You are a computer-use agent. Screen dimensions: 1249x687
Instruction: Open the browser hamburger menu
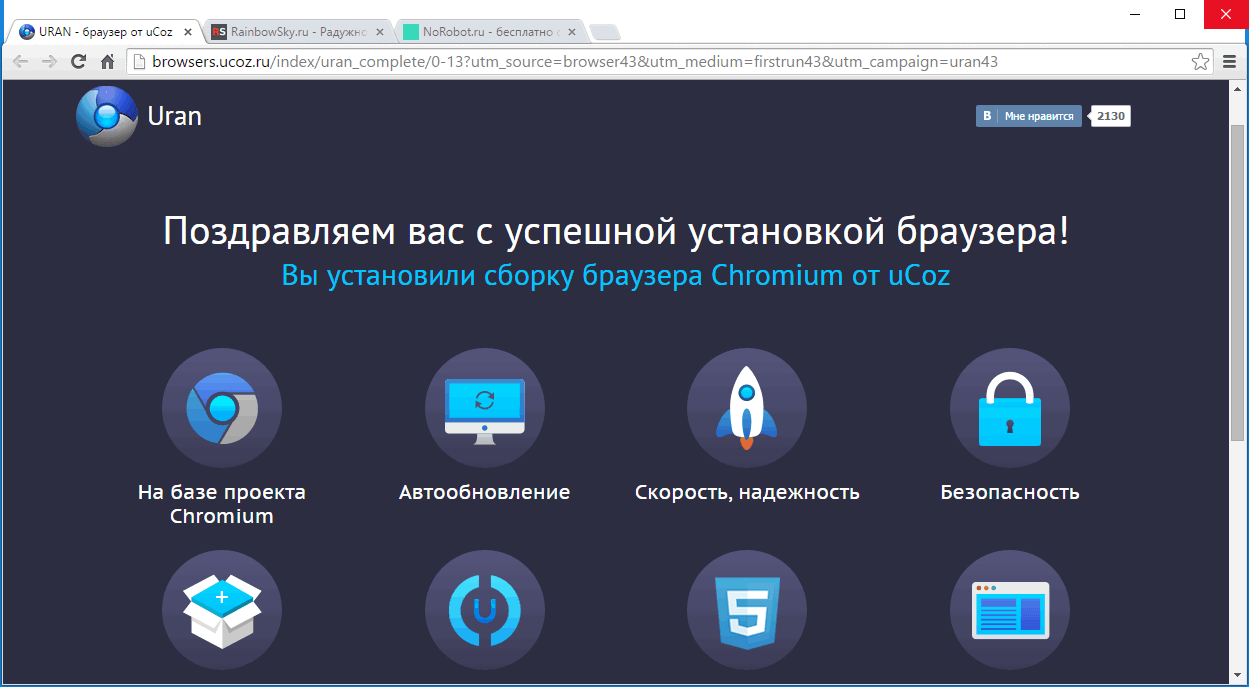1230,62
